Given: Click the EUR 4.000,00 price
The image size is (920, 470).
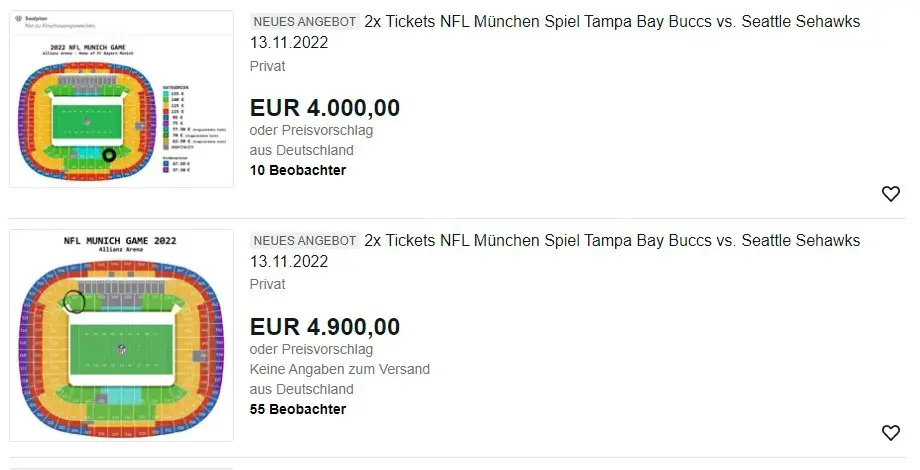Looking at the screenshot, I should (325, 108).
